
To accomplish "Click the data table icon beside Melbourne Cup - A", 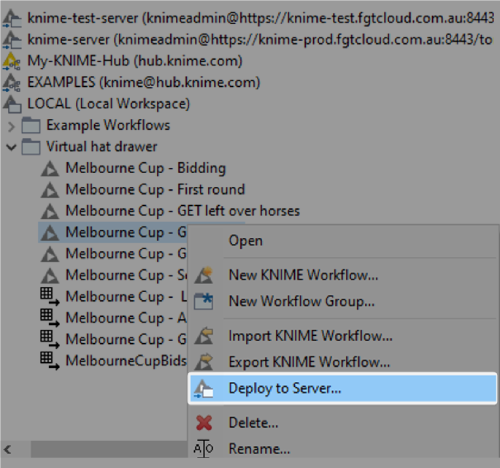I will coord(50,318).
